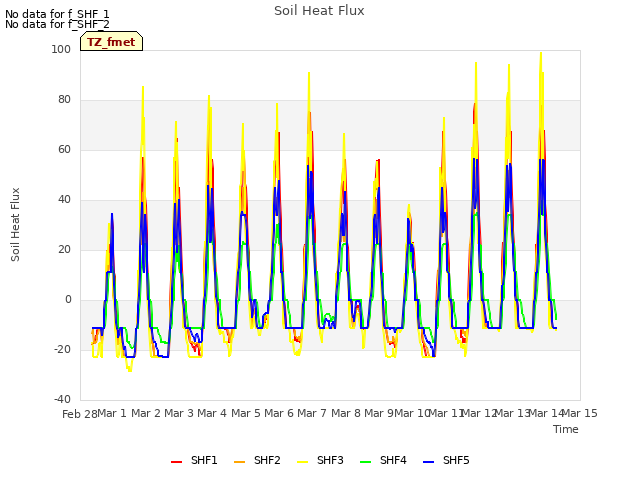Screen dimensions: 640x480
Task: Toggle the SHF2 legend entry
Action: click(257, 460)
